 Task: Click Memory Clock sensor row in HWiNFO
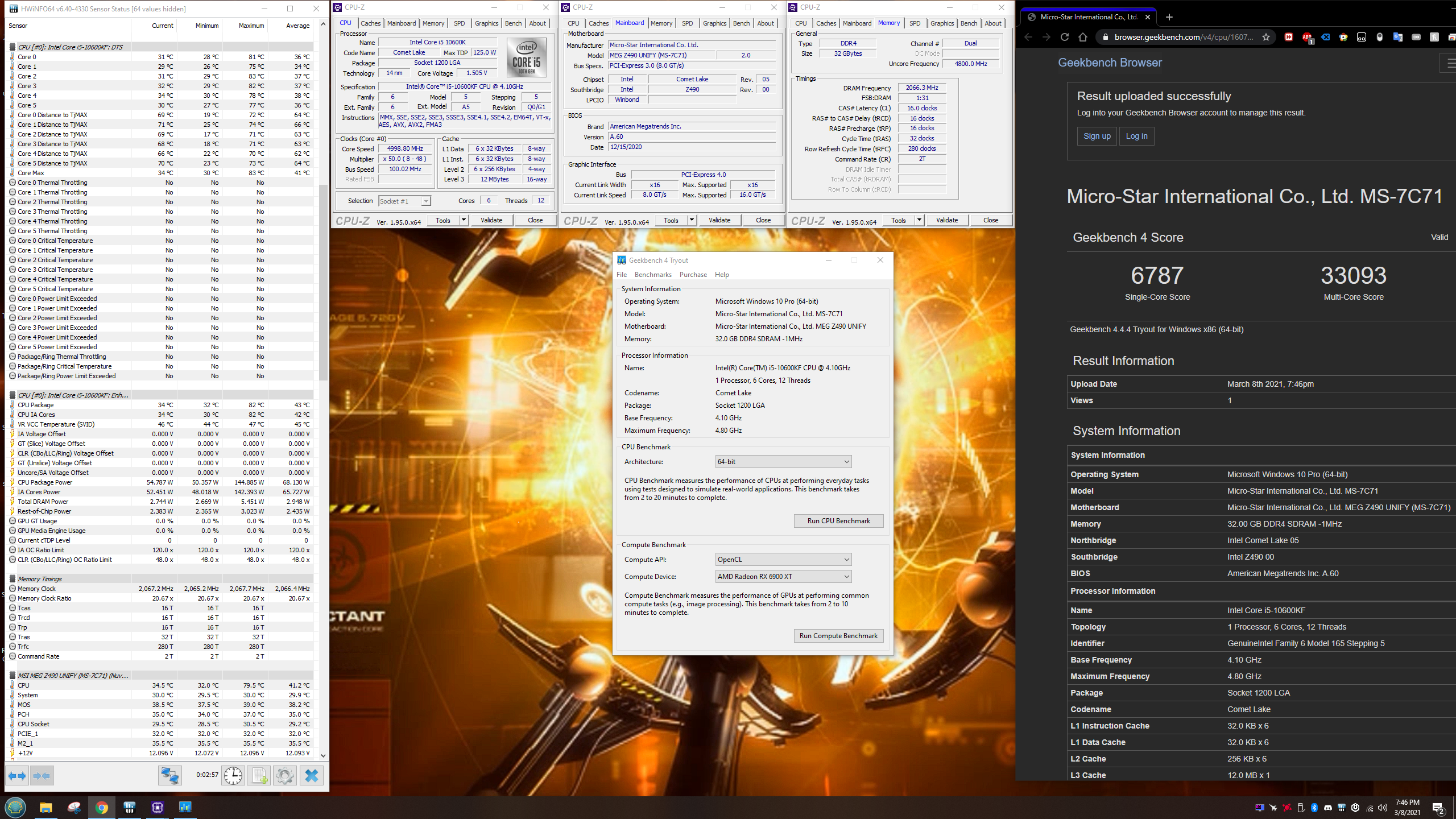pyautogui.click(x=160, y=589)
